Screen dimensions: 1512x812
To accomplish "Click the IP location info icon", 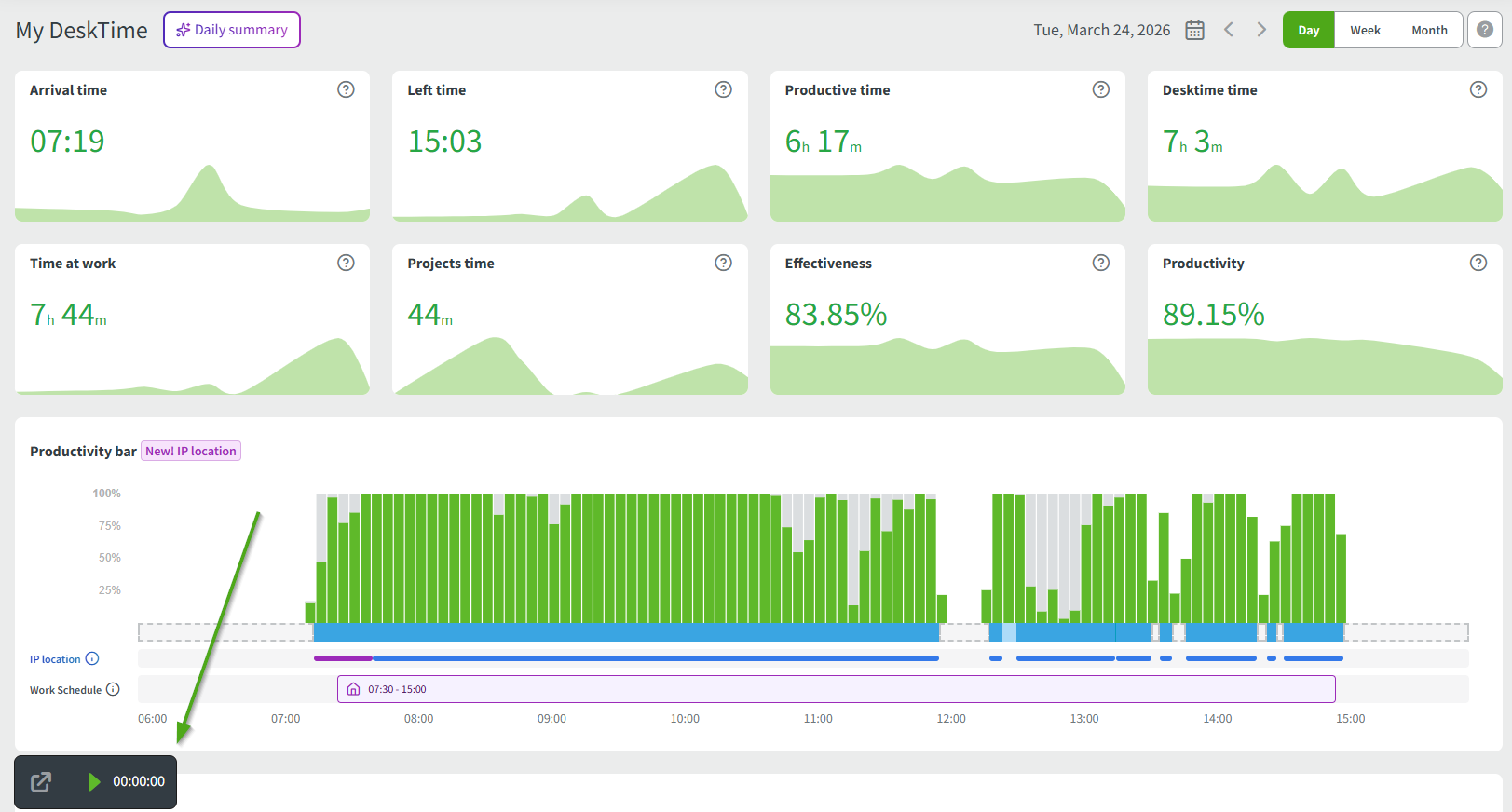I will point(92,658).
